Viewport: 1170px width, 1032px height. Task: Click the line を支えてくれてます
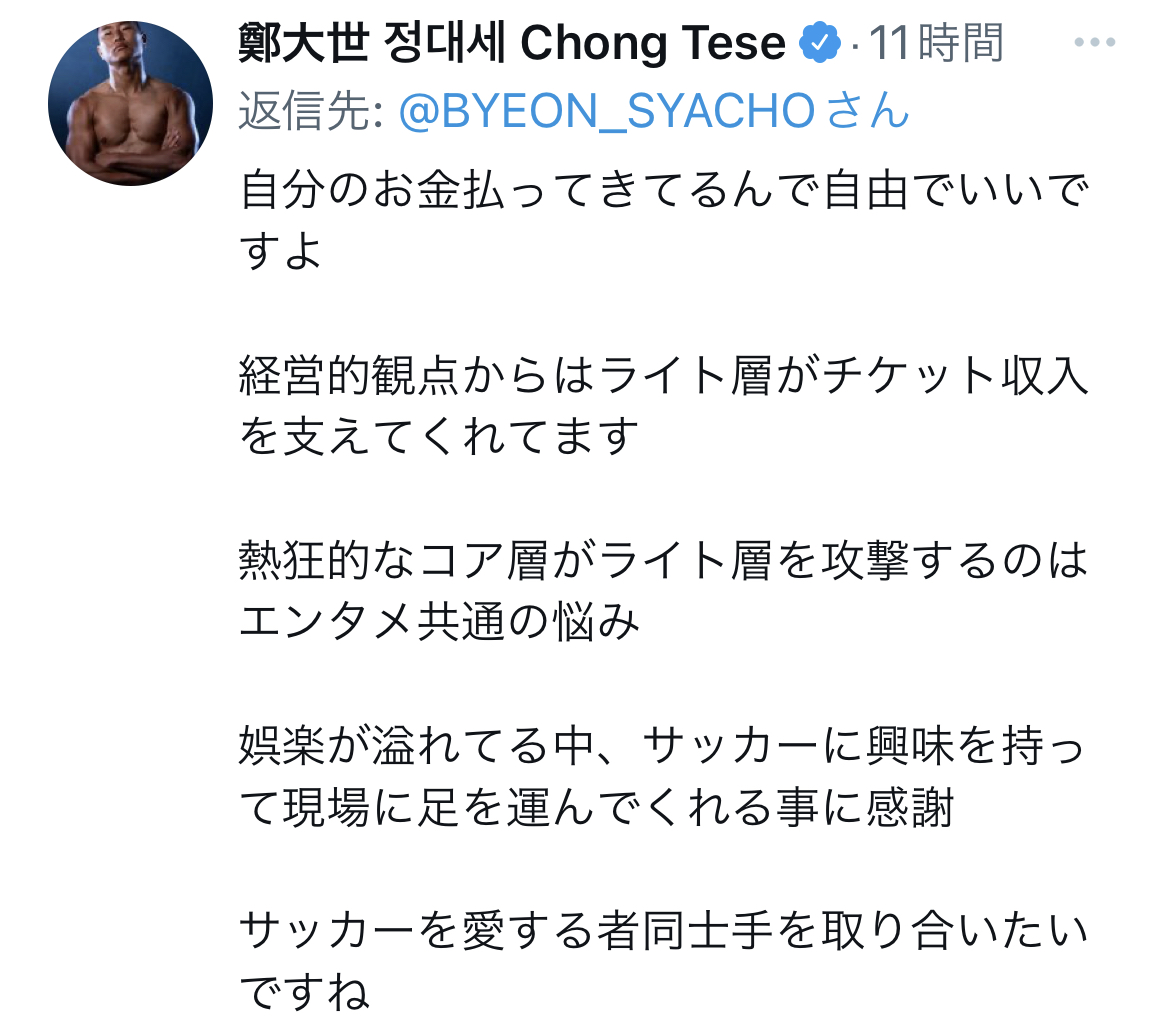coord(439,437)
